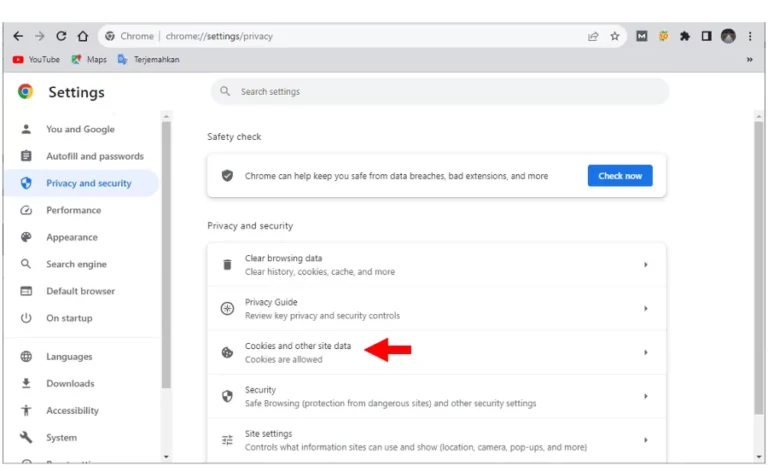Click the main page scrollbar thumb
768x471 pixels.
pos(759,268)
